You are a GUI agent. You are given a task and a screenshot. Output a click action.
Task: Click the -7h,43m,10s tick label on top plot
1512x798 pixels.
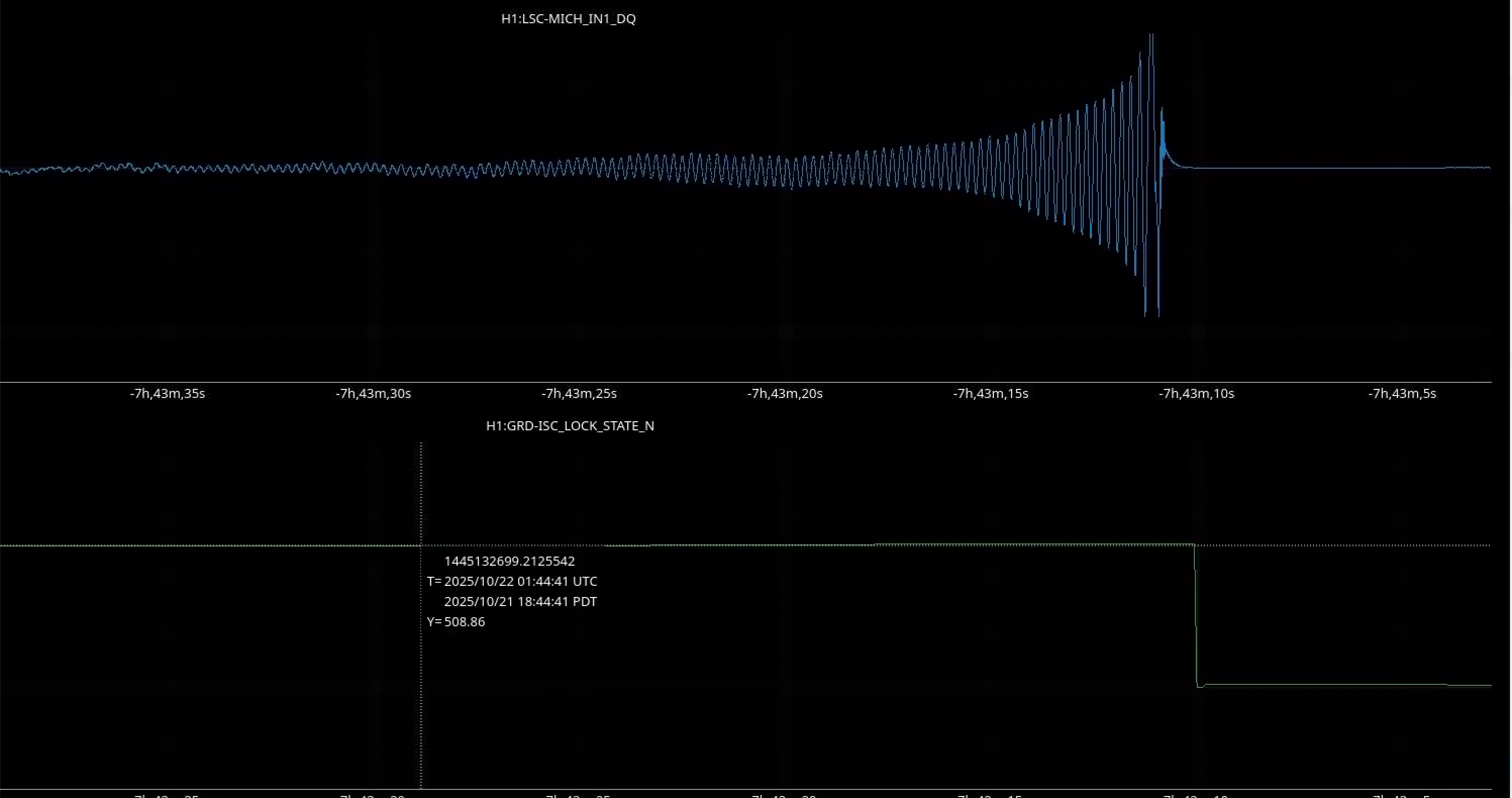click(x=1196, y=393)
